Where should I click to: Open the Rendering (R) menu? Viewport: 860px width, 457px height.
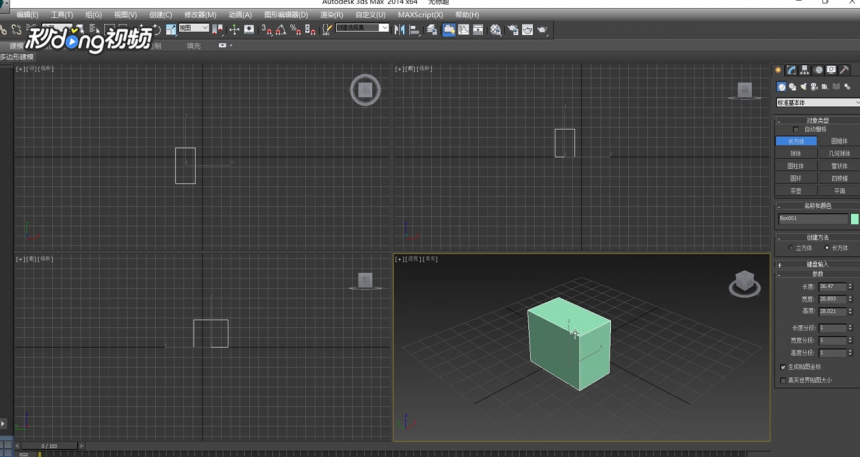[332, 15]
